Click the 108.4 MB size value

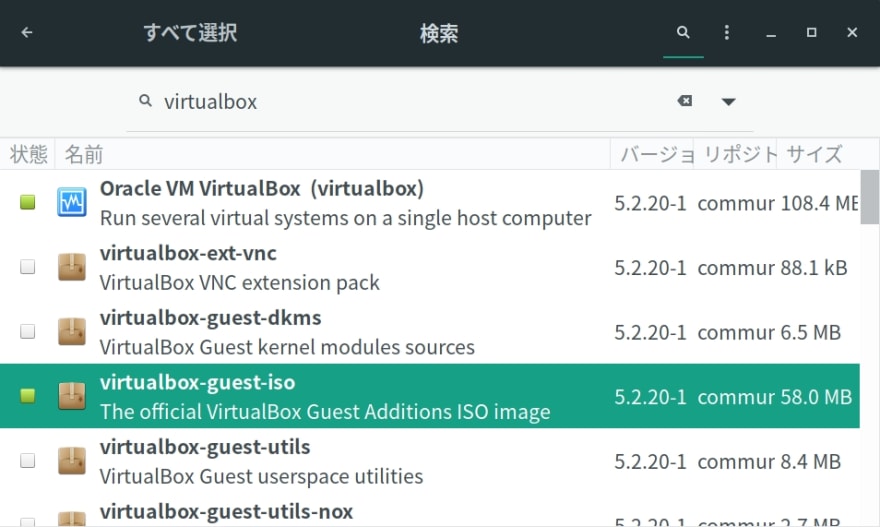(819, 203)
